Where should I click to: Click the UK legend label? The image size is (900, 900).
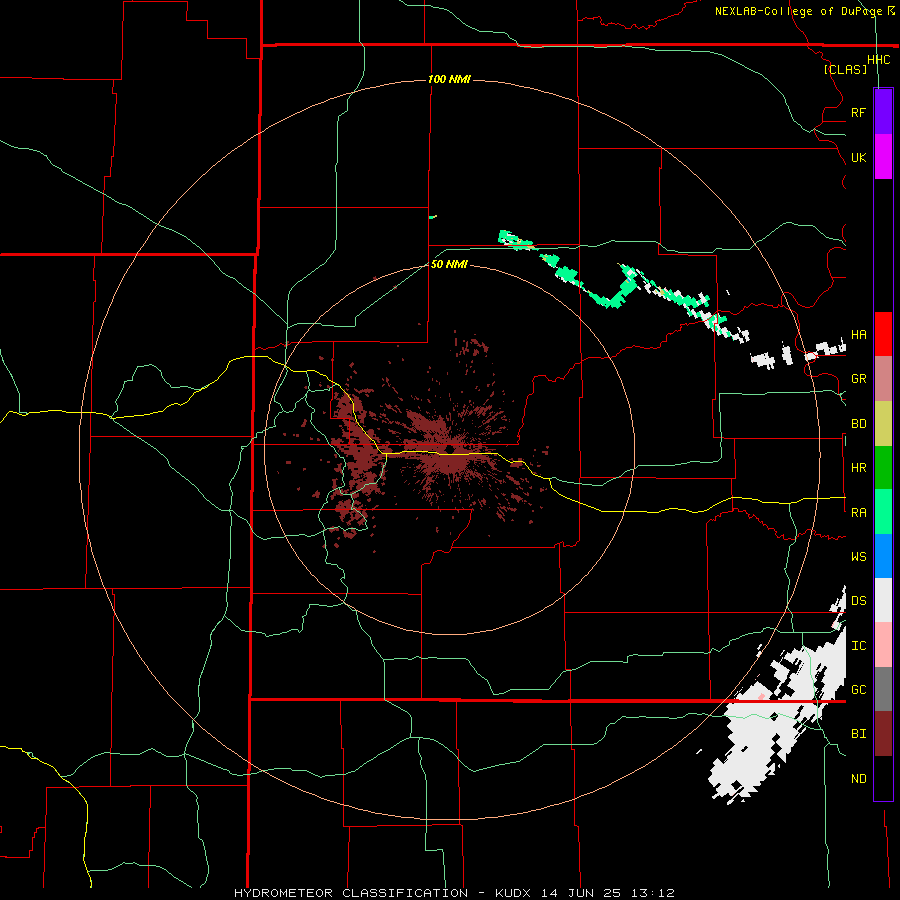point(858,157)
